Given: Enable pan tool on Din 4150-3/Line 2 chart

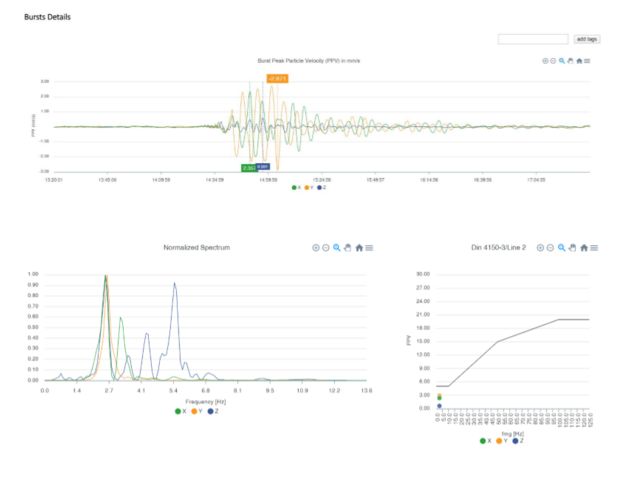Looking at the screenshot, I should pyautogui.click(x=573, y=247).
